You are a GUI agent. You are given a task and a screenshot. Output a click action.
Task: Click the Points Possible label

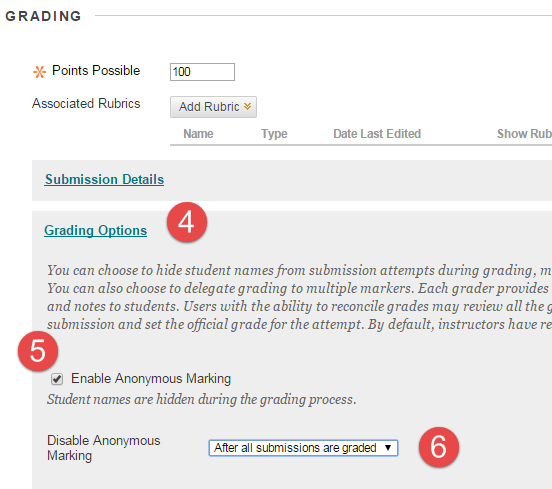pyautogui.click(x=96, y=70)
